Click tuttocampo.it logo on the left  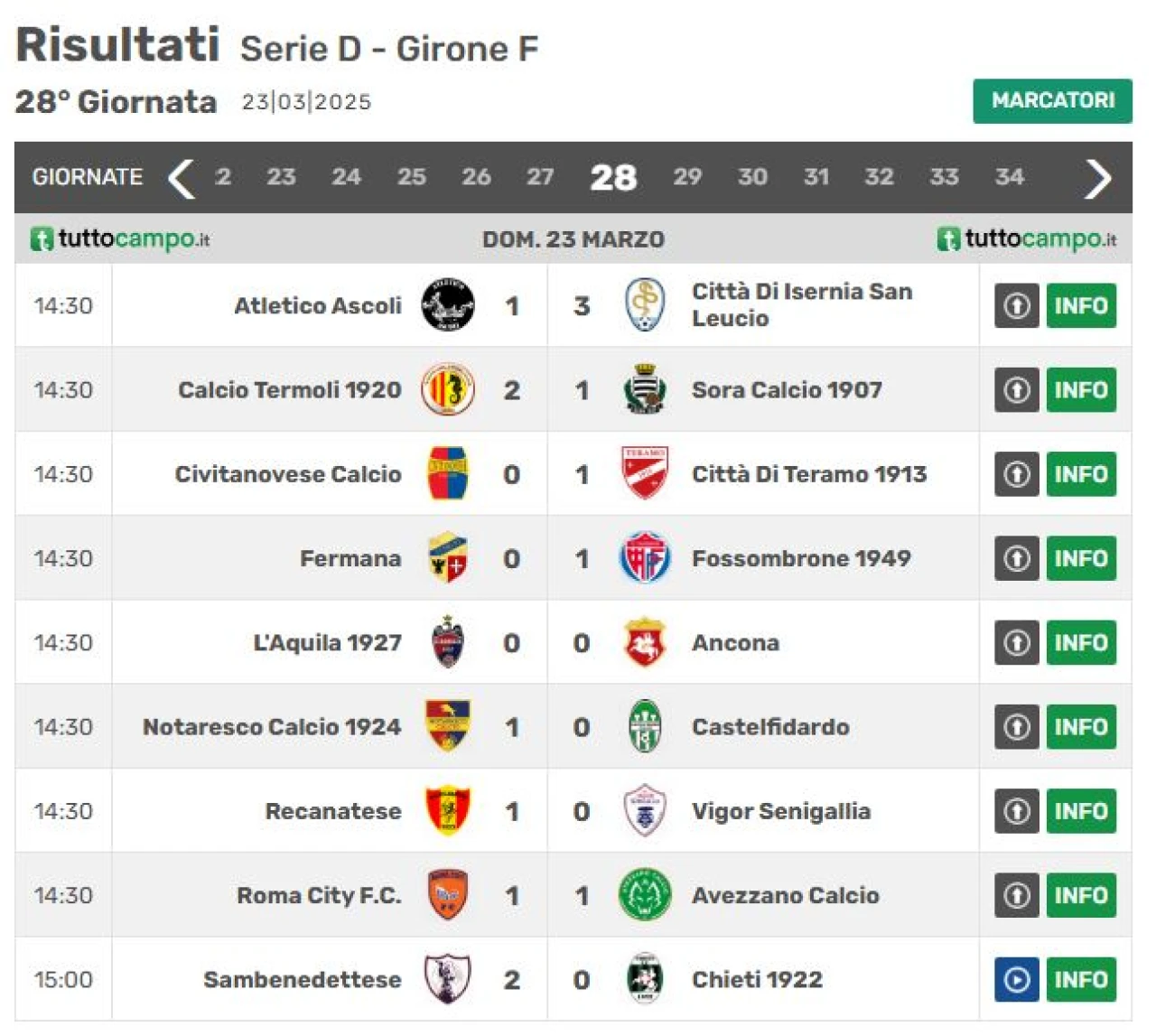pyautogui.click(x=120, y=239)
